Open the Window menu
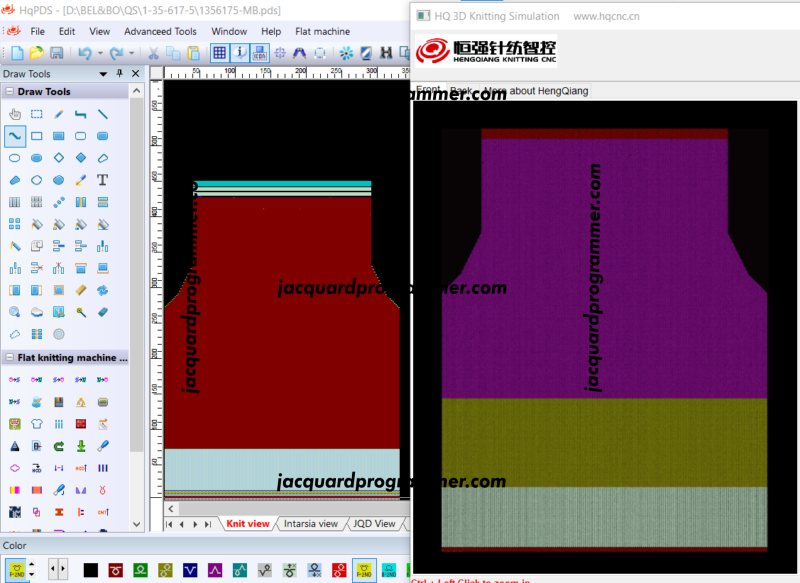 click(229, 31)
